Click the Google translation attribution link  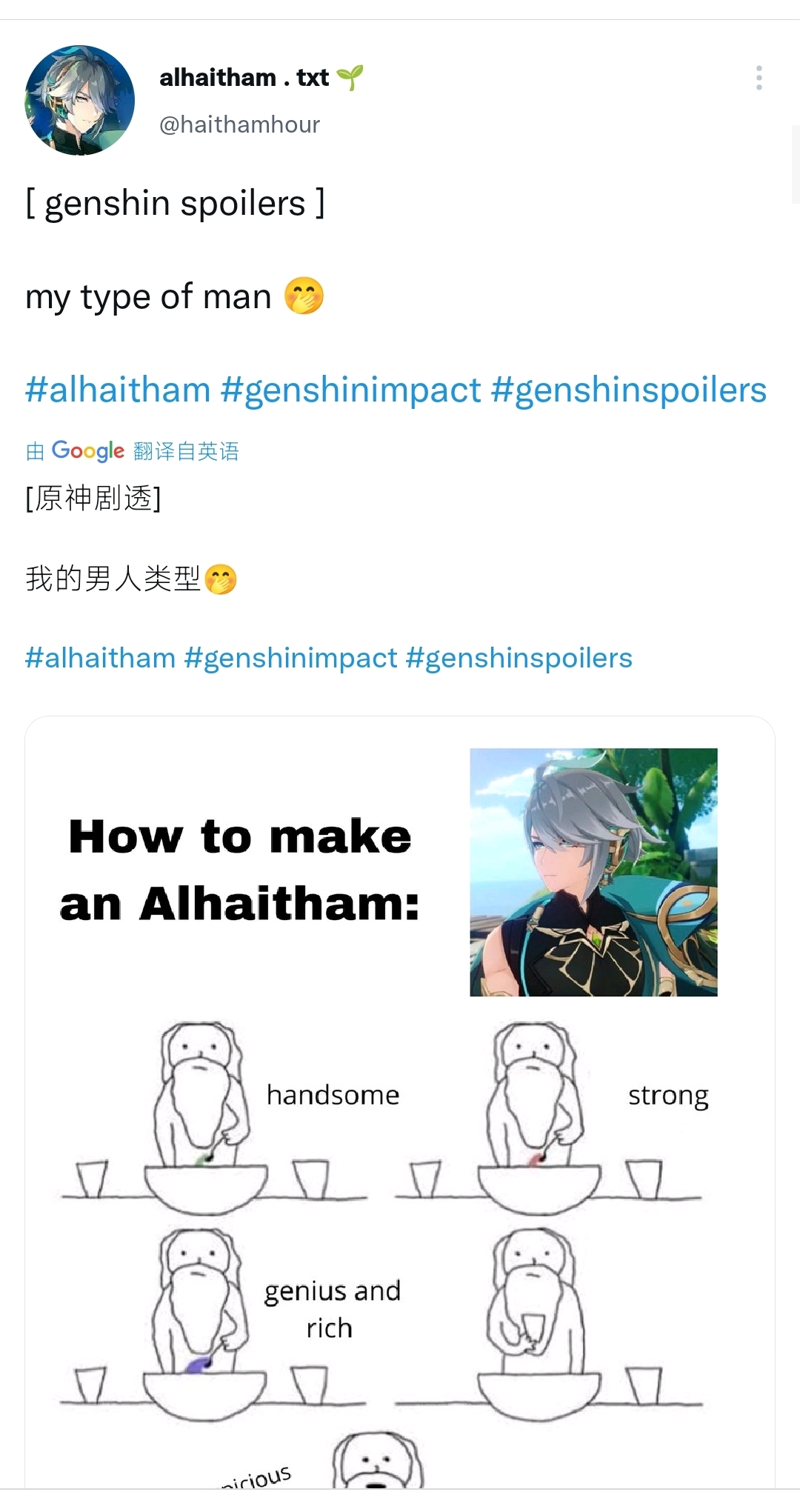point(133,451)
